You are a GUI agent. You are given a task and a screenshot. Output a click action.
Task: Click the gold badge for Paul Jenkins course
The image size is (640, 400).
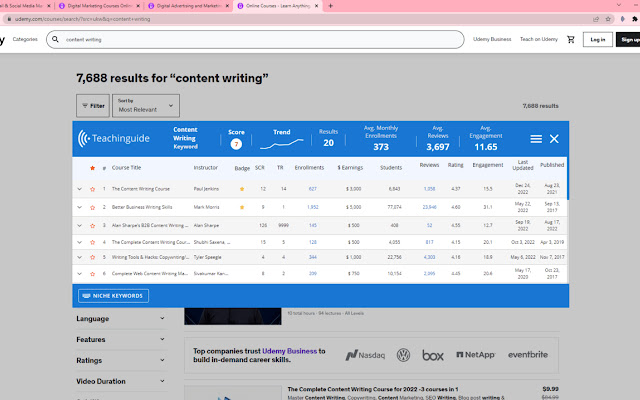[x=241, y=188]
